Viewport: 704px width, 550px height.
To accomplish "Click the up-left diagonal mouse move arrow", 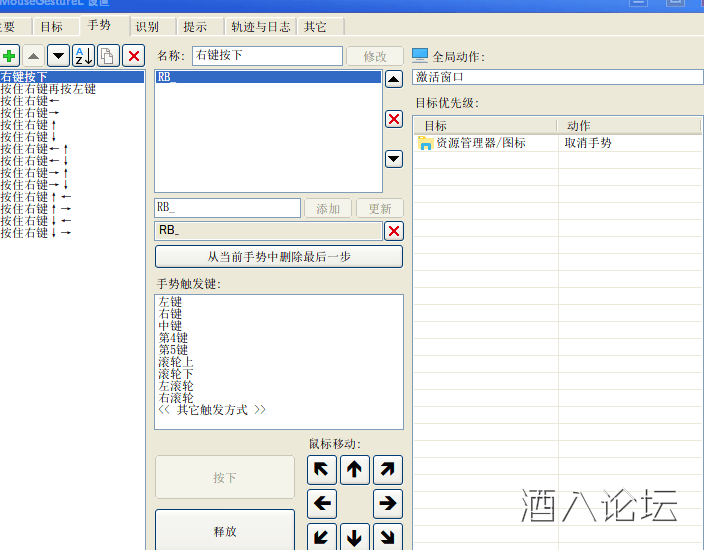I will (x=322, y=469).
